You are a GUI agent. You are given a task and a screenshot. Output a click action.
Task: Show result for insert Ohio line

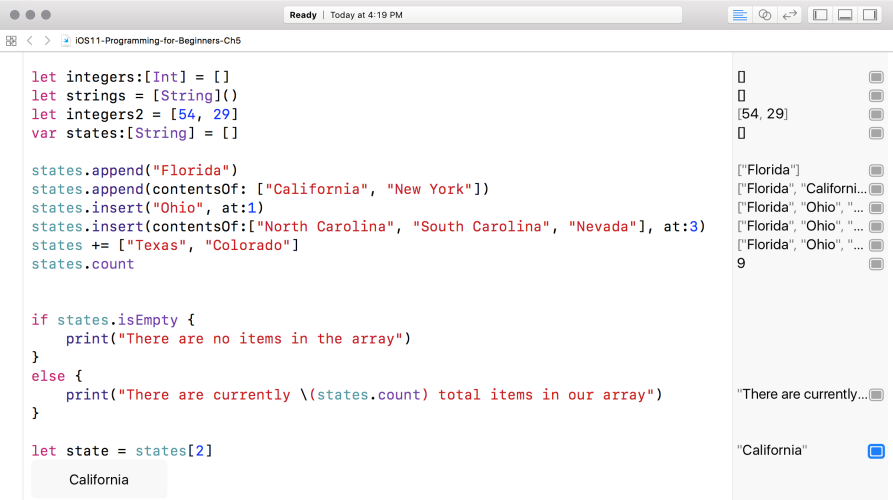876,208
